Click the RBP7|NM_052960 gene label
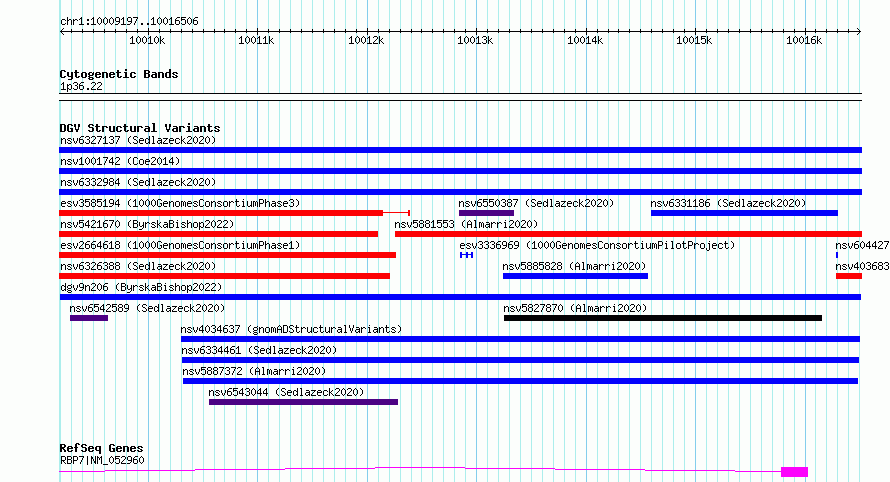890x482 pixels. point(102,460)
